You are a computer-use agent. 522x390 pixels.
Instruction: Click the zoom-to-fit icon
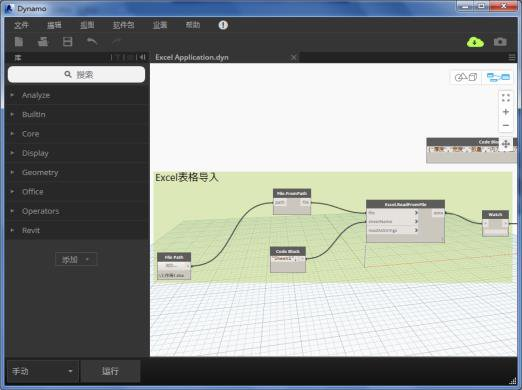click(506, 98)
